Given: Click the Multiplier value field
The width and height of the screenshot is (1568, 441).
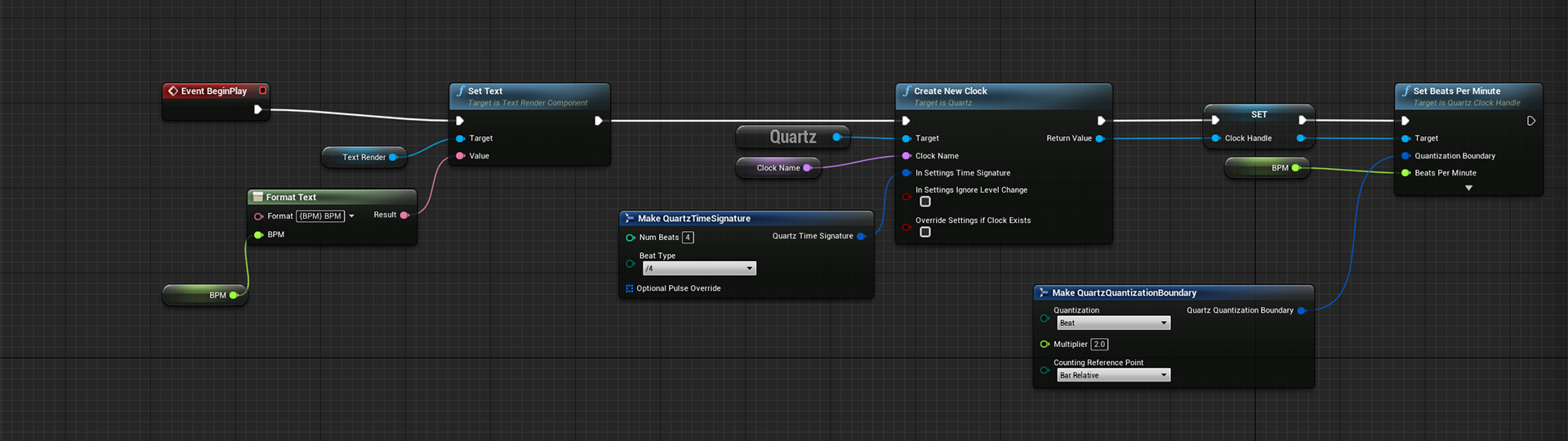Looking at the screenshot, I should [x=1099, y=345].
